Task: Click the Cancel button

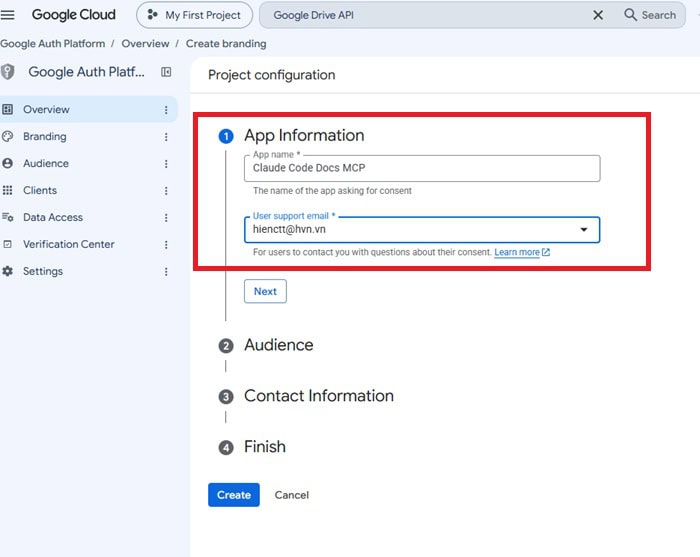Action: pyautogui.click(x=292, y=495)
